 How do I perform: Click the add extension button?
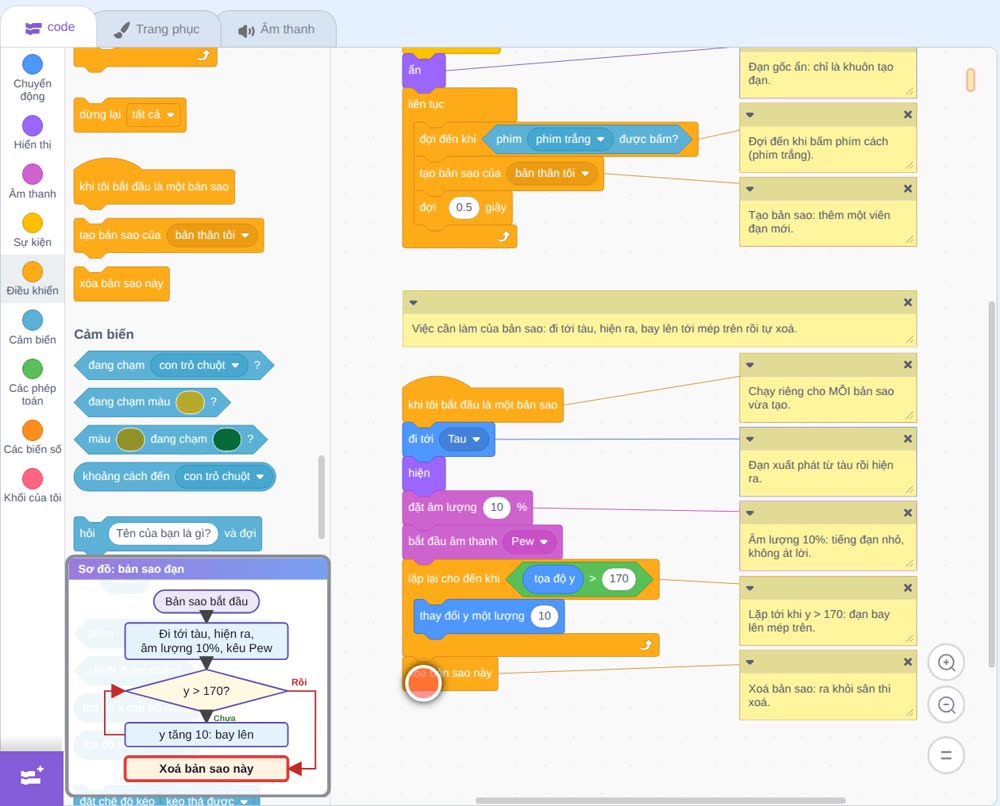(32, 776)
